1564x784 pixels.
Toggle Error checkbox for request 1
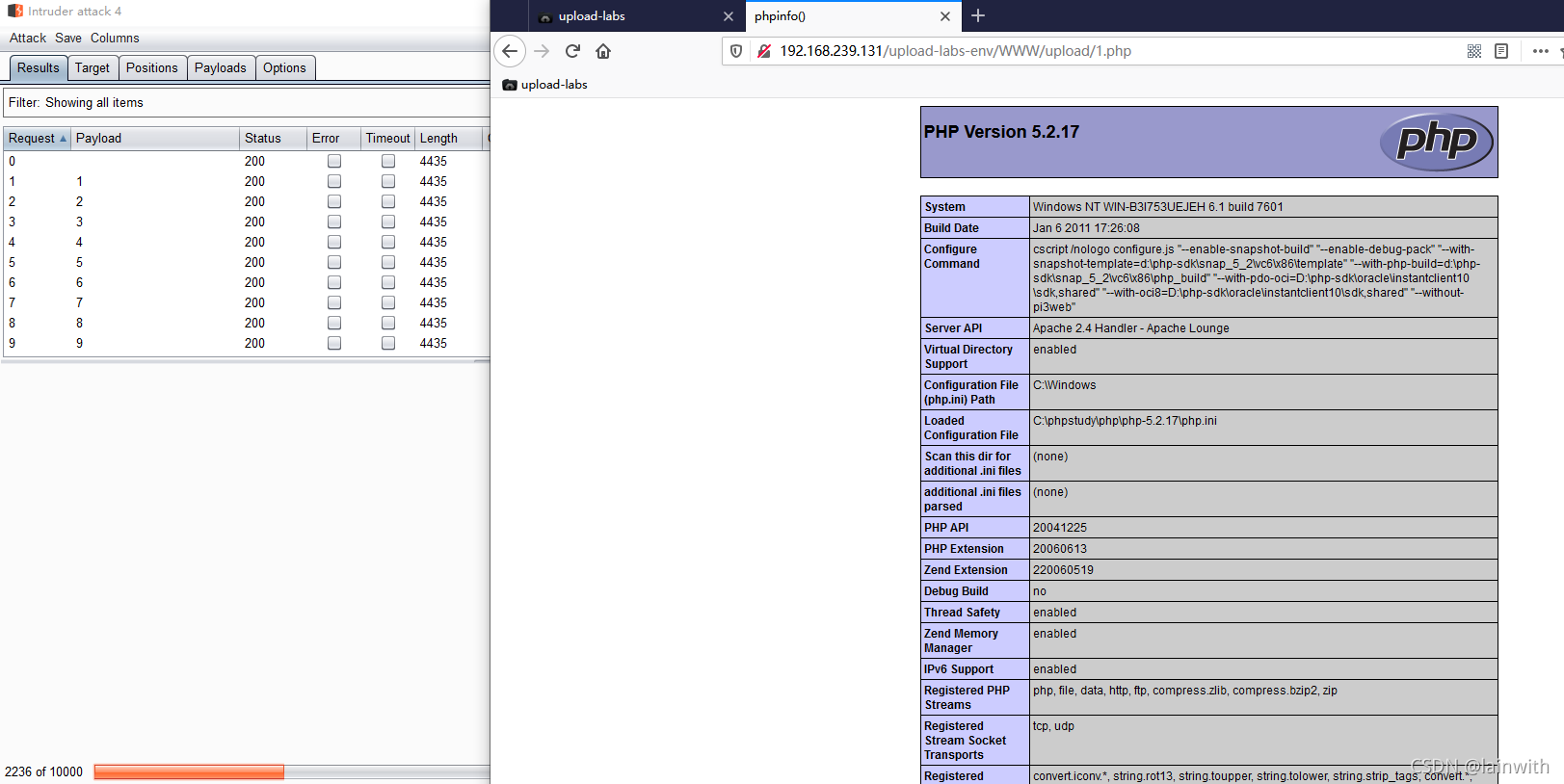[334, 182]
